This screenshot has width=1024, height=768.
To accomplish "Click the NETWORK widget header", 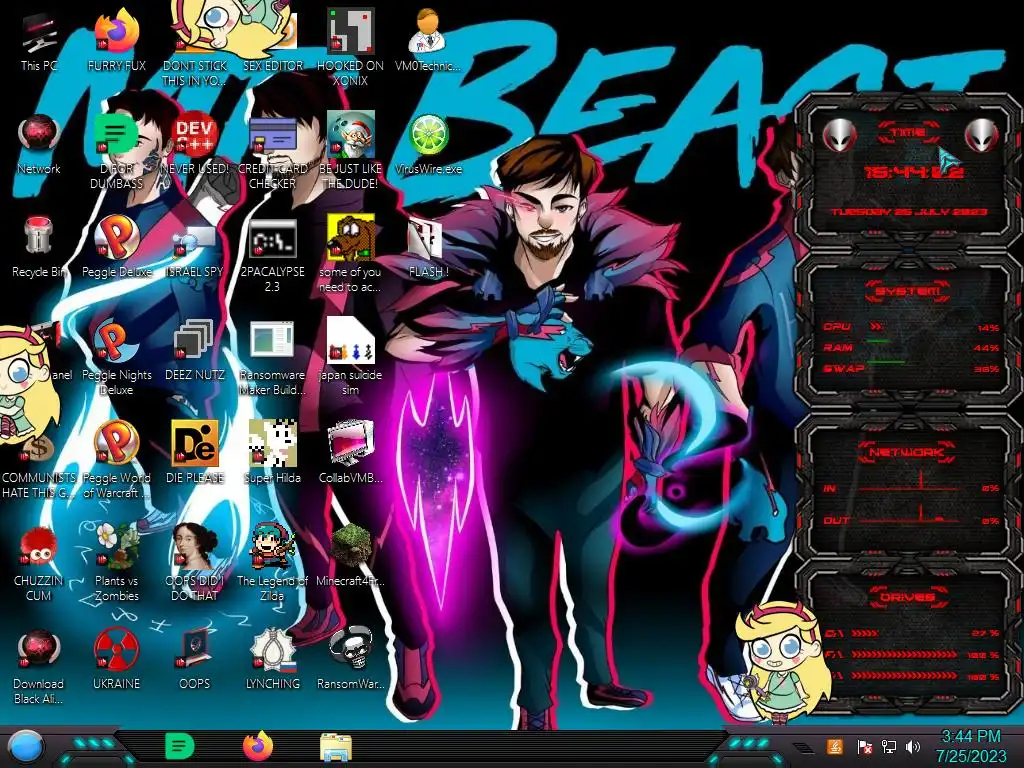I will (908, 452).
